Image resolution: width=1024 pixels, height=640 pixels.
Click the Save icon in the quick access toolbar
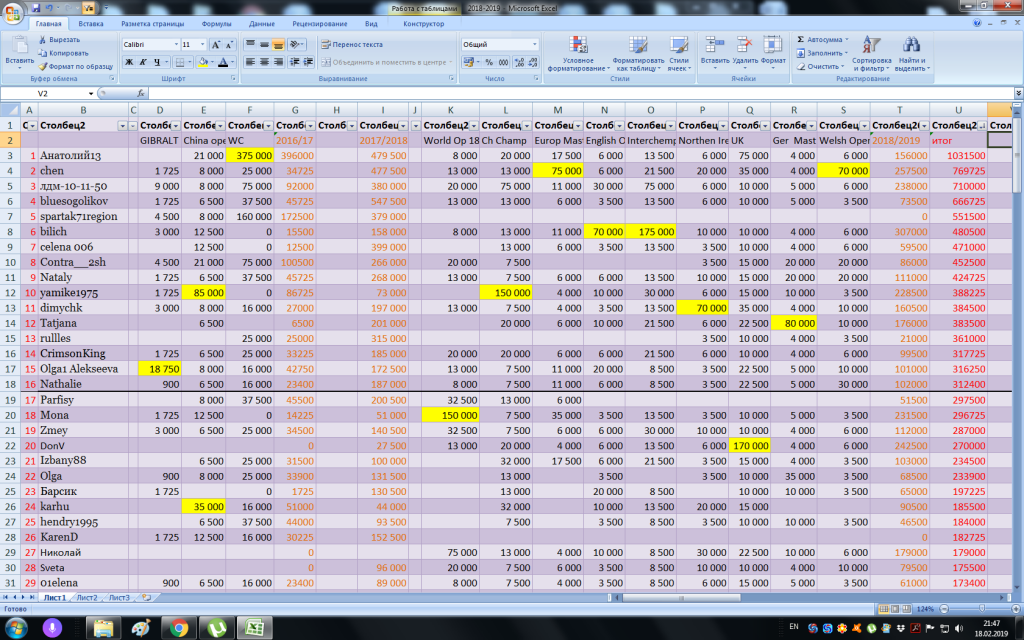click(x=37, y=7)
